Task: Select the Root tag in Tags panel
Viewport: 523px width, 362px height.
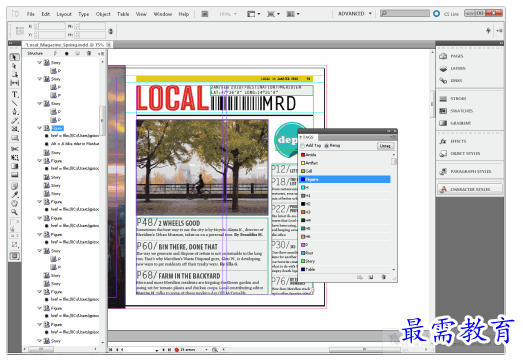Action: (x=345, y=253)
